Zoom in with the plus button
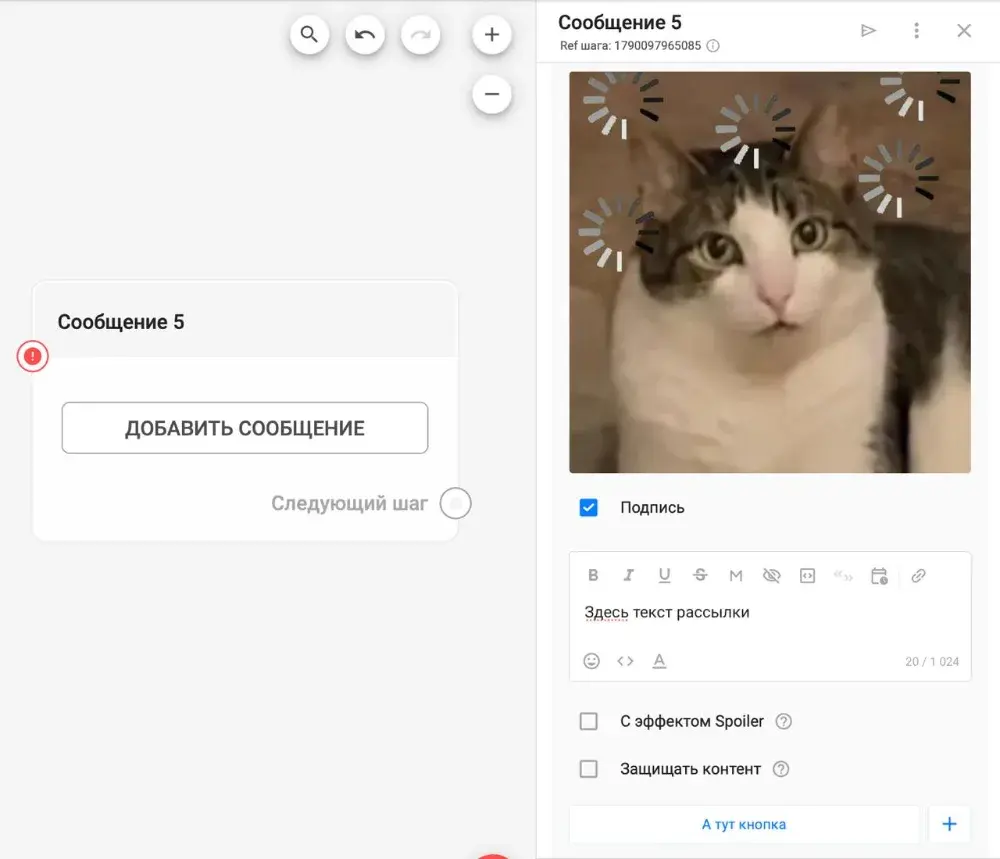Viewport: 1000px width, 859px height. click(x=492, y=34)
